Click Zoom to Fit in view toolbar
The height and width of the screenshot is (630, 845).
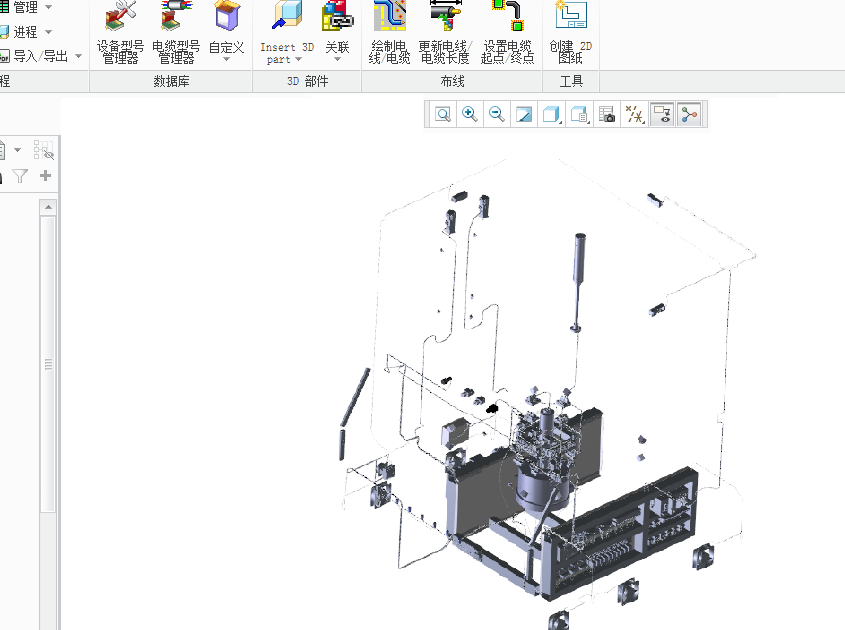click(x=443, y=114)
